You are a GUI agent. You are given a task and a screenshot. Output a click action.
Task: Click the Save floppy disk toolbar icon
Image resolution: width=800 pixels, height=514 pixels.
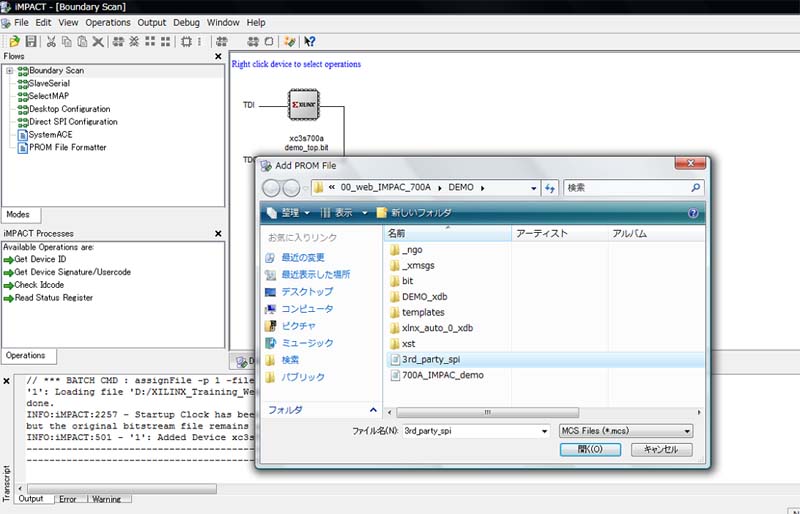pos(31,41)
